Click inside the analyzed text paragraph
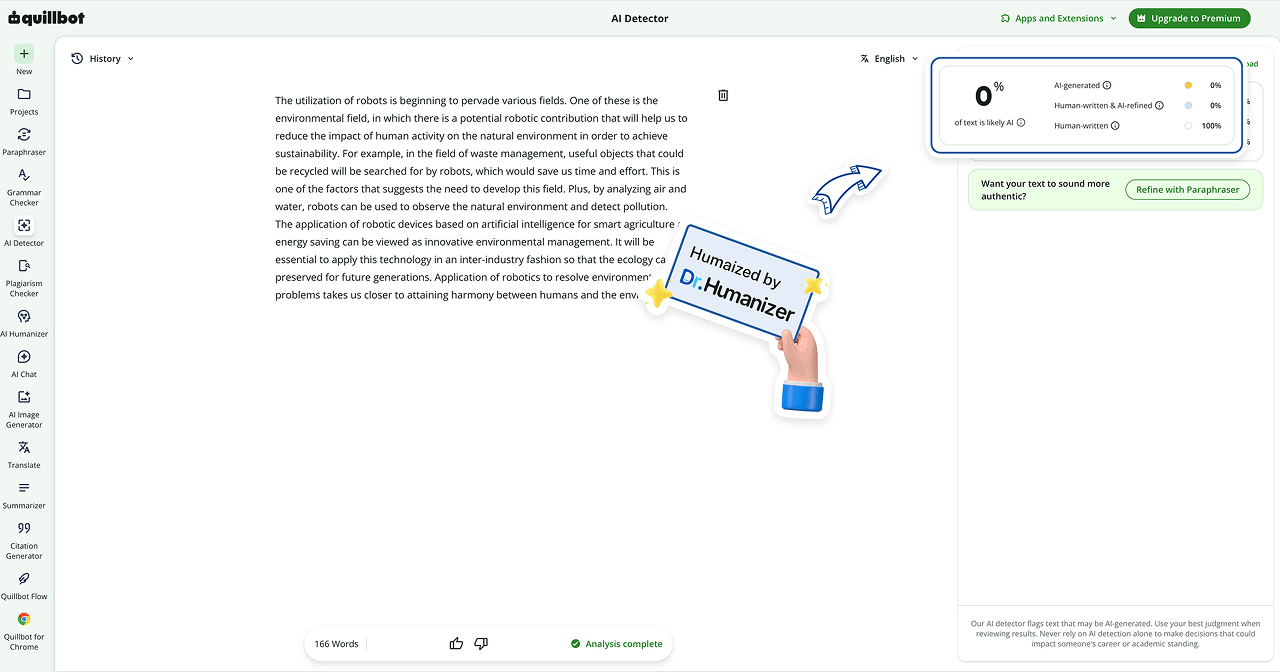The width and height of the screenshot is (1280, 672). [481, 198]
